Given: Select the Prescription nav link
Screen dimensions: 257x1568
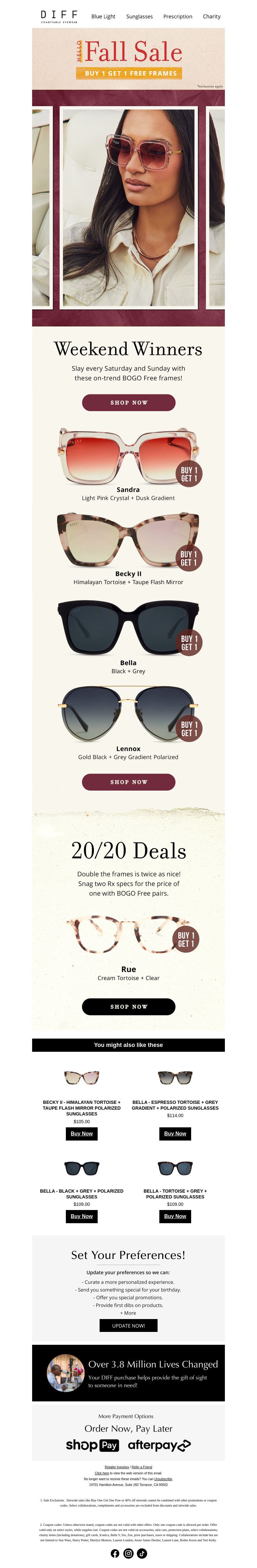Looking at the screenshot, I should 177,16.
